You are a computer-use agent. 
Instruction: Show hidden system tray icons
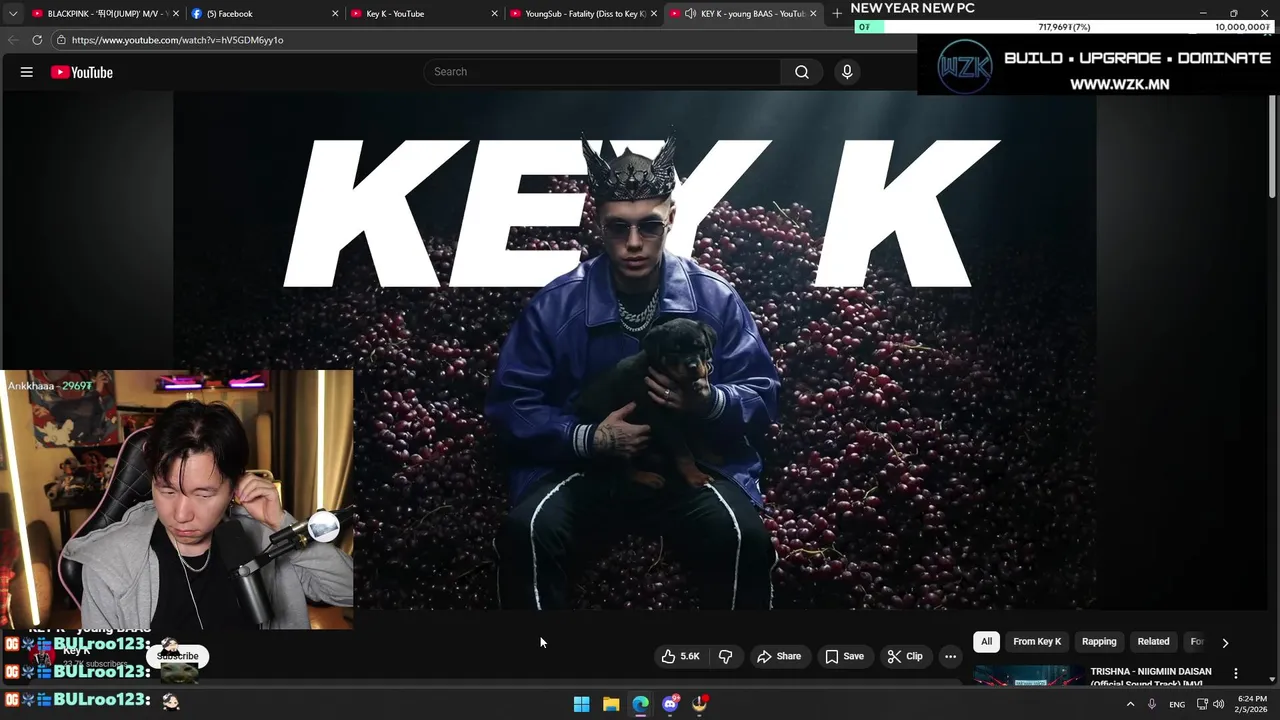point(1131,704)
